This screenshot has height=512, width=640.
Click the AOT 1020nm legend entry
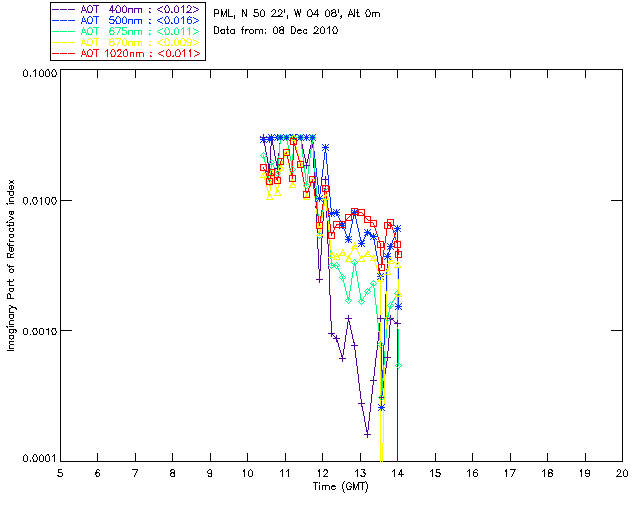click(127, 53)
